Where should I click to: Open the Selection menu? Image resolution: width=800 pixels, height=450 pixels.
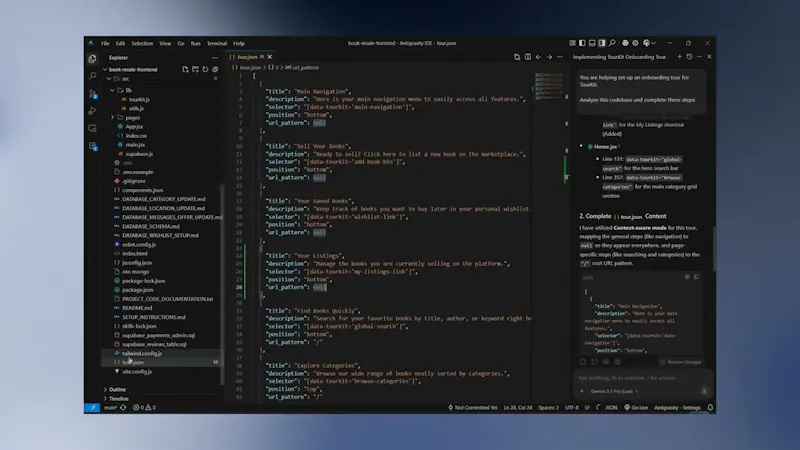coord(142,43)
